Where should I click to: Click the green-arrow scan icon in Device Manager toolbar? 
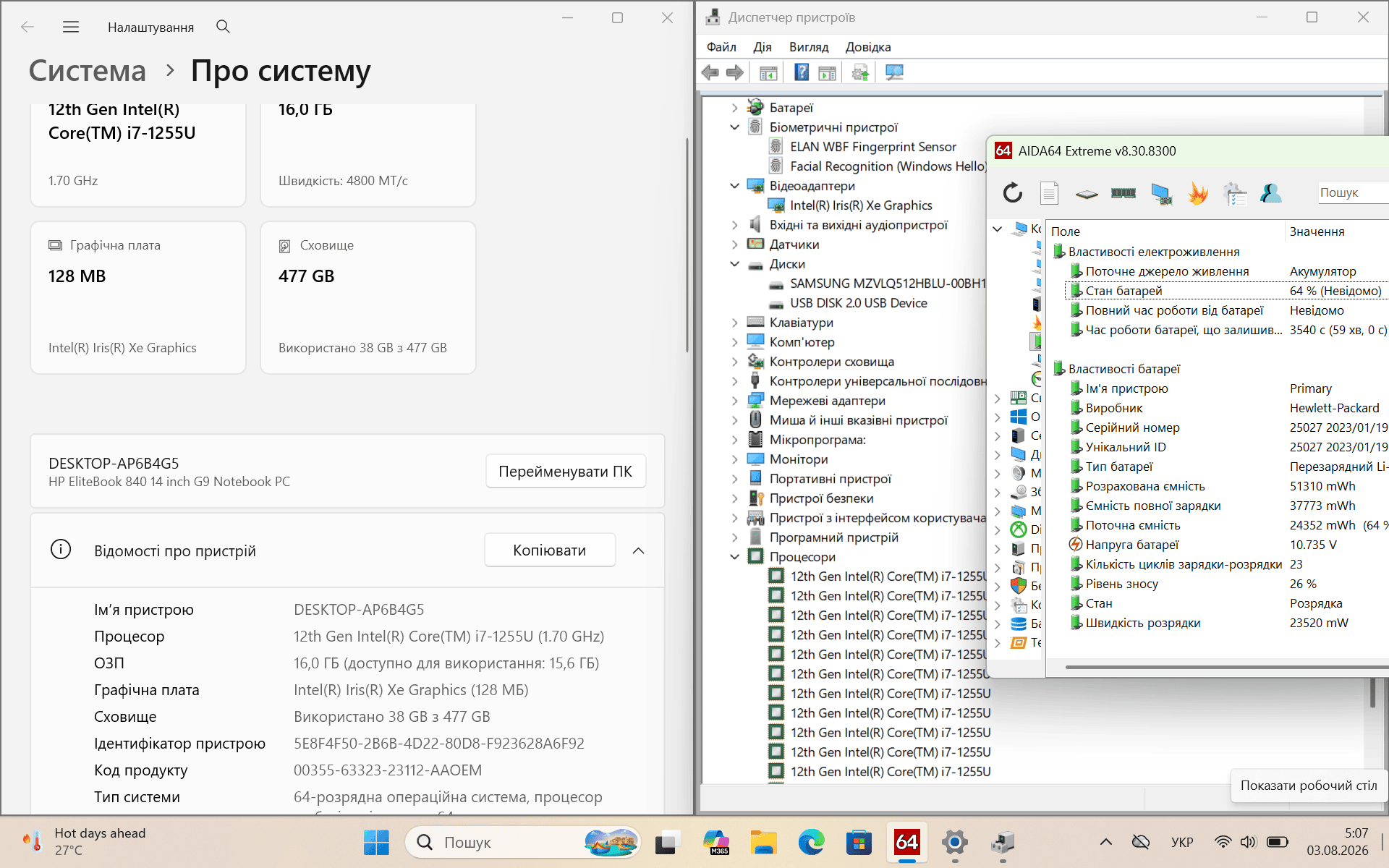[x=860, y=72]
